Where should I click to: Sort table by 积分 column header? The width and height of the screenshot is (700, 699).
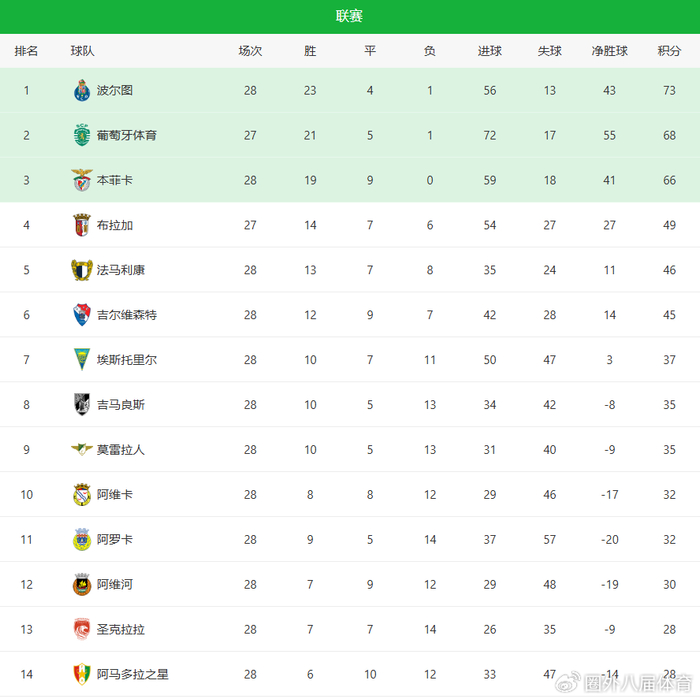[669, 51]
